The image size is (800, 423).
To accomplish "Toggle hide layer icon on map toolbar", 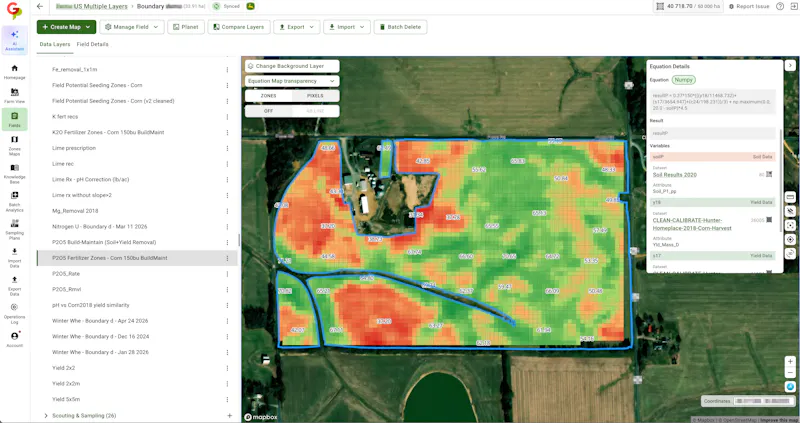I will [790, 211].
